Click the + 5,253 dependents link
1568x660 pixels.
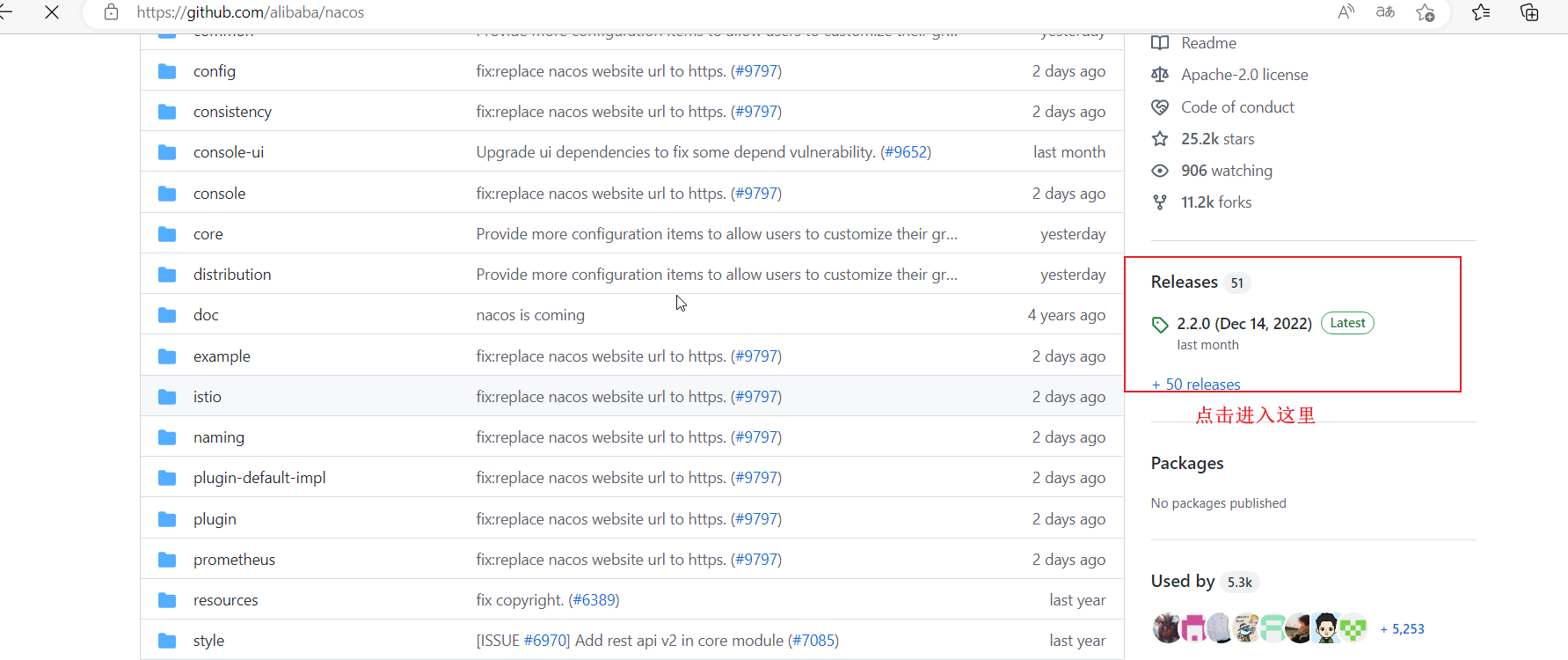click(x=1402, y=629)
